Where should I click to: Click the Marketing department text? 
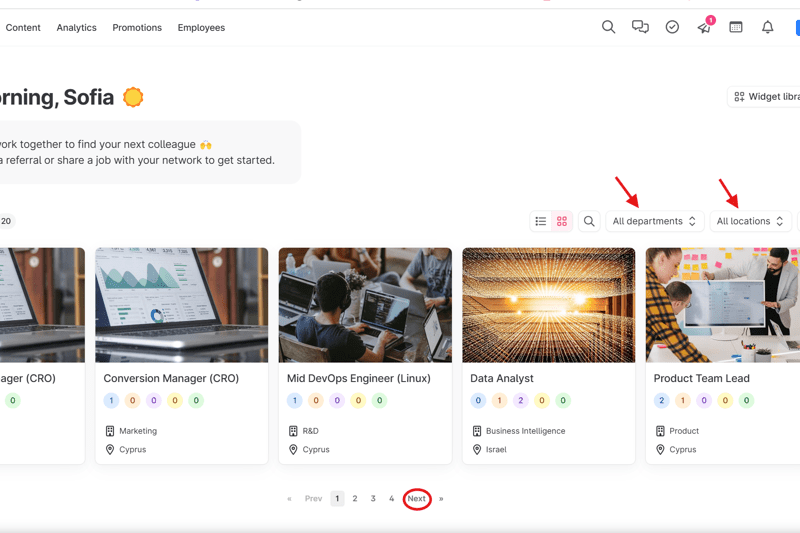(138, 431)
